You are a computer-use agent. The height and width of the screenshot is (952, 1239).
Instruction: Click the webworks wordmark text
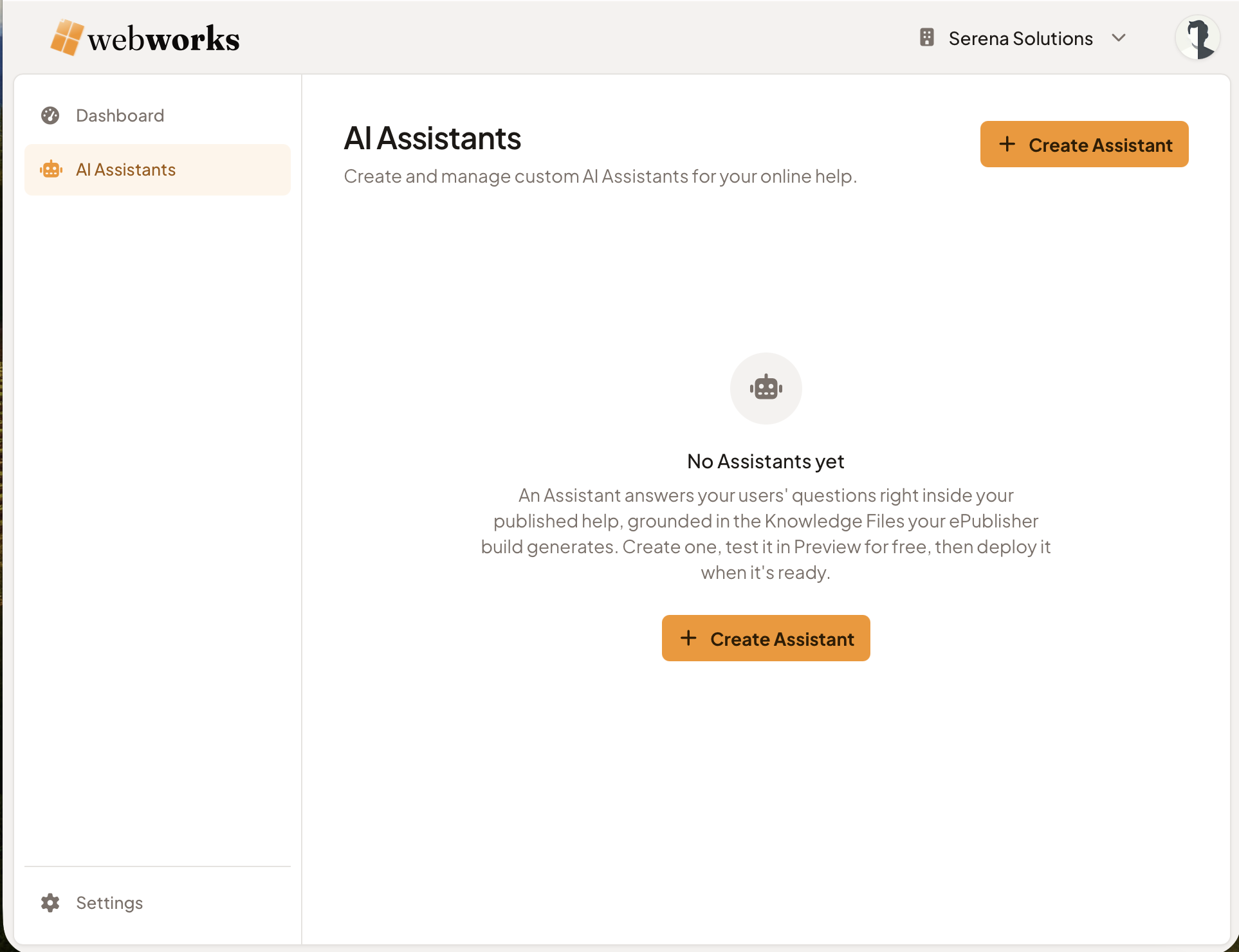tap(163, 39)
